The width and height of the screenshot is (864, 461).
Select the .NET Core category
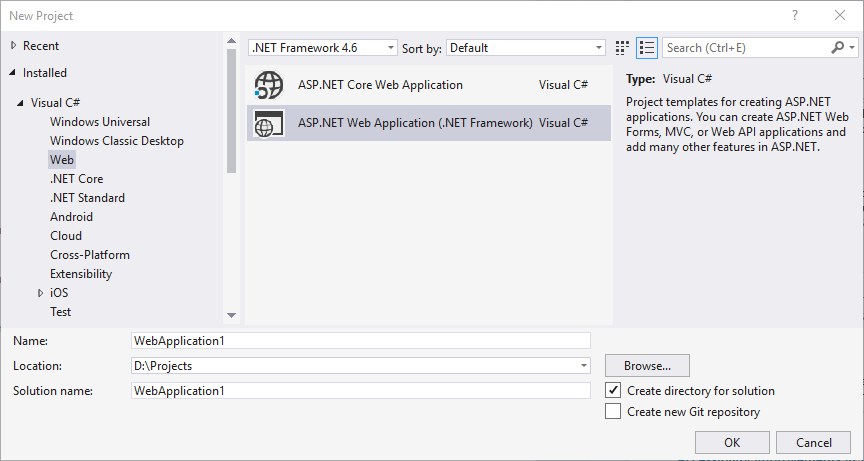click(x=77, y=179)
